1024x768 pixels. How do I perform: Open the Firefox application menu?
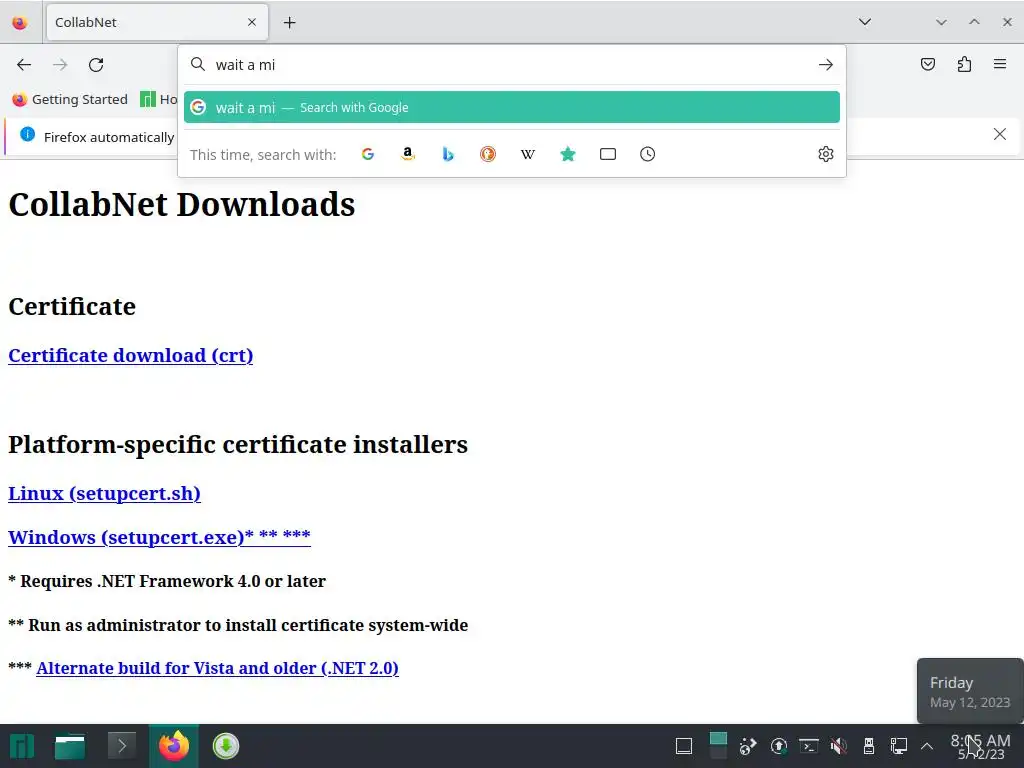(1000, 64)
